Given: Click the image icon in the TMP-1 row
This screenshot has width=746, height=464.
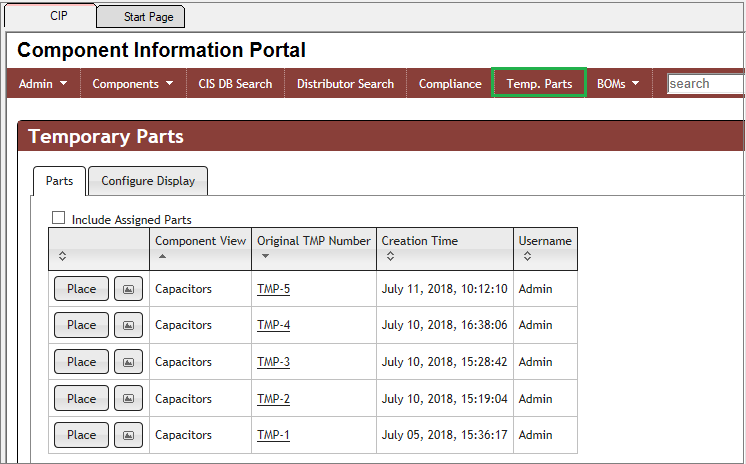Looking at the screenshot, I should coord(128,435).
